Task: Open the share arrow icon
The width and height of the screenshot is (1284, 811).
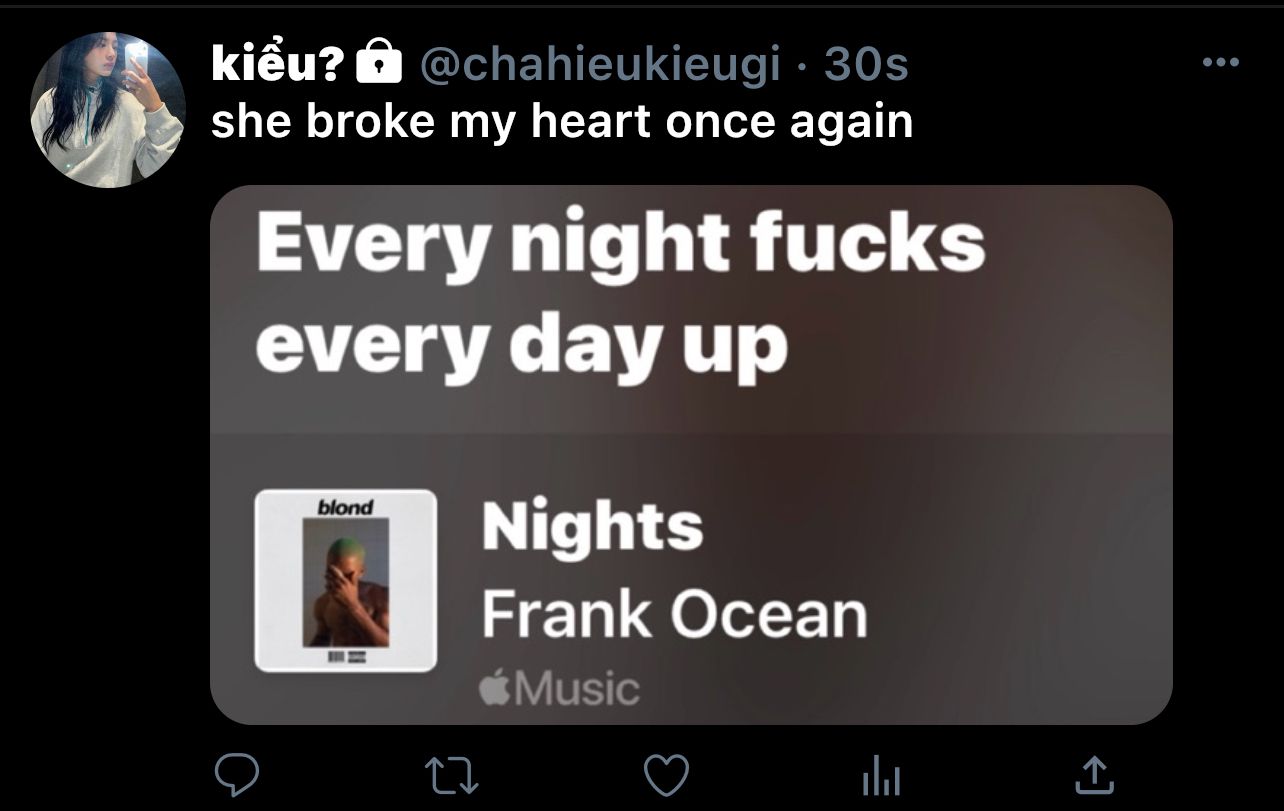Action: (x=1093, y=773)
